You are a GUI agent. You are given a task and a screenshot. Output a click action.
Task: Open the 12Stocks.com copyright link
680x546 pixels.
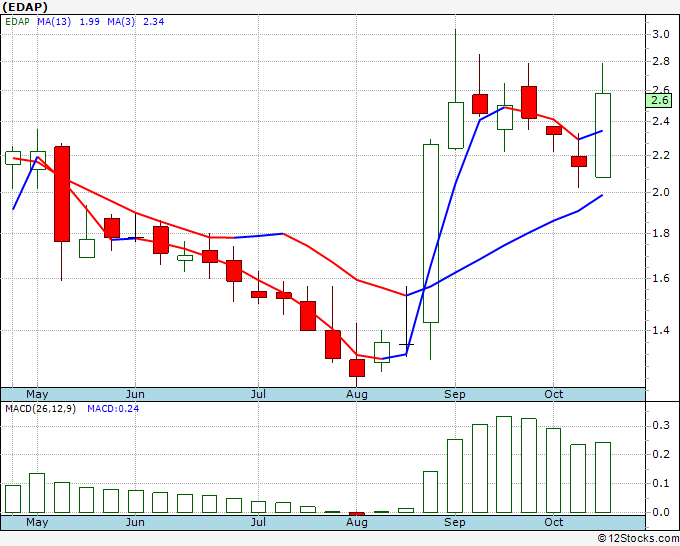coord(638,539)
